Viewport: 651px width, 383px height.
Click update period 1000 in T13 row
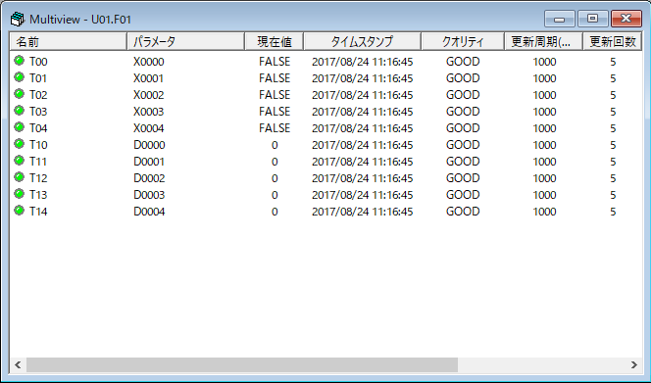point(544,194)
